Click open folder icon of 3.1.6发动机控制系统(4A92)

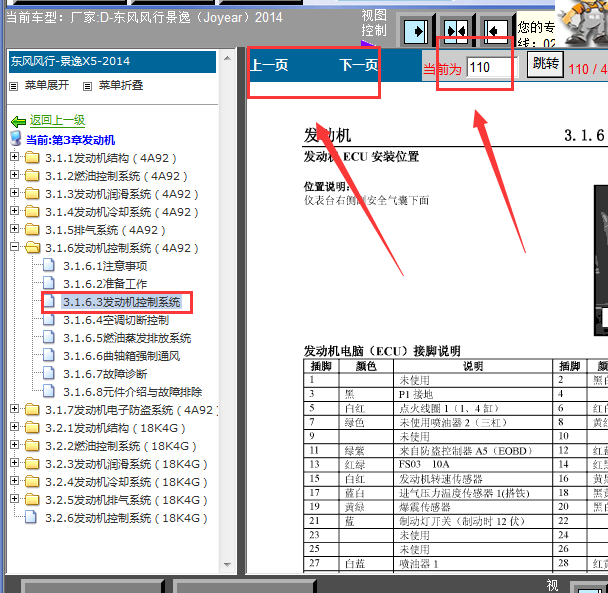tap(33, 247)
